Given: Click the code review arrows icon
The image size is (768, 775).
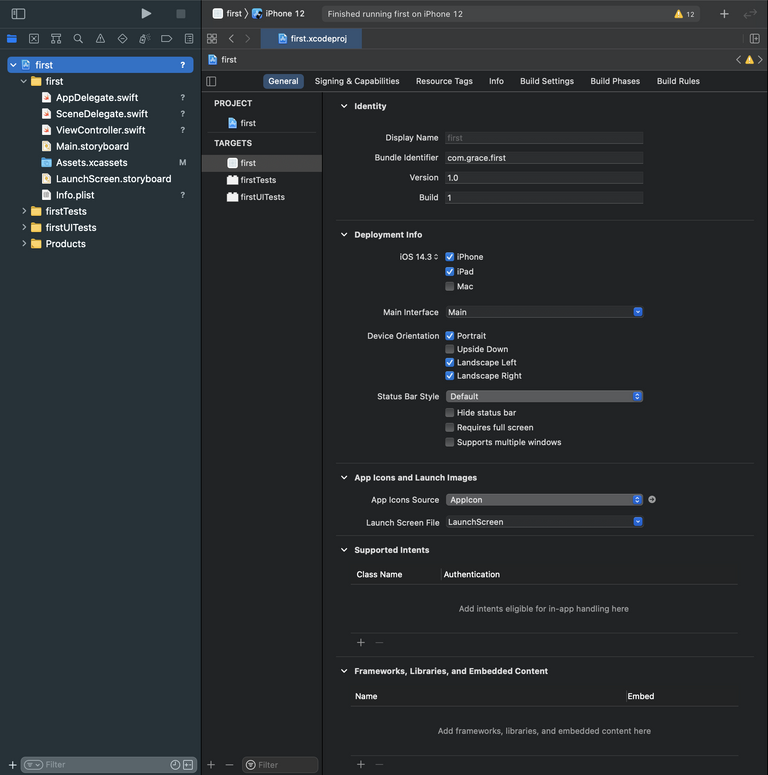Looking at the screenshot, I should pyautogui.click(x=750, y=14).
